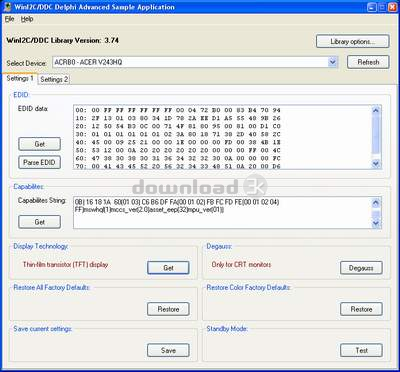The image size is (400, 372).
Task: Click the Library options button
Action: 353,42
